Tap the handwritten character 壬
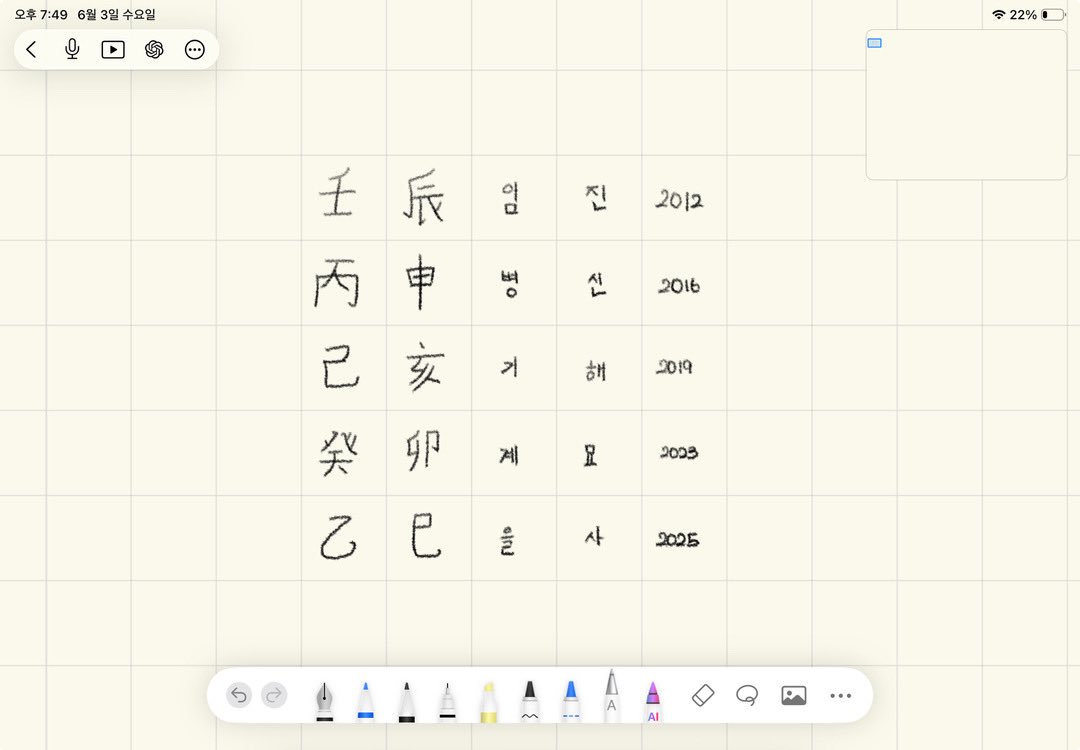Screen dimensions: 1080x750 tap(338, 192)
